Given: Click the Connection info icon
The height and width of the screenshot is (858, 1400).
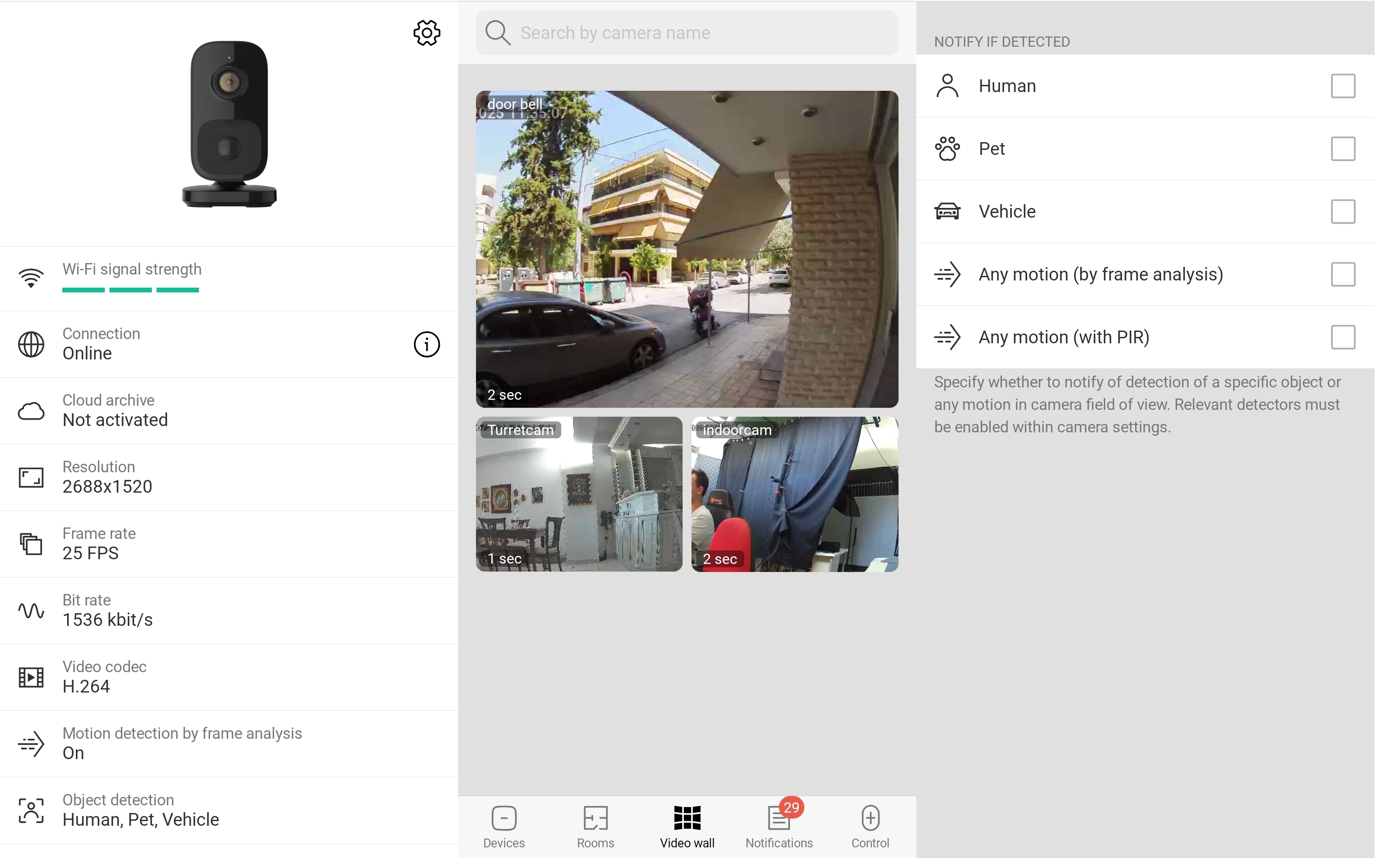Looking at the screenshot, I should pyautogui.click(x=426, y=344).
